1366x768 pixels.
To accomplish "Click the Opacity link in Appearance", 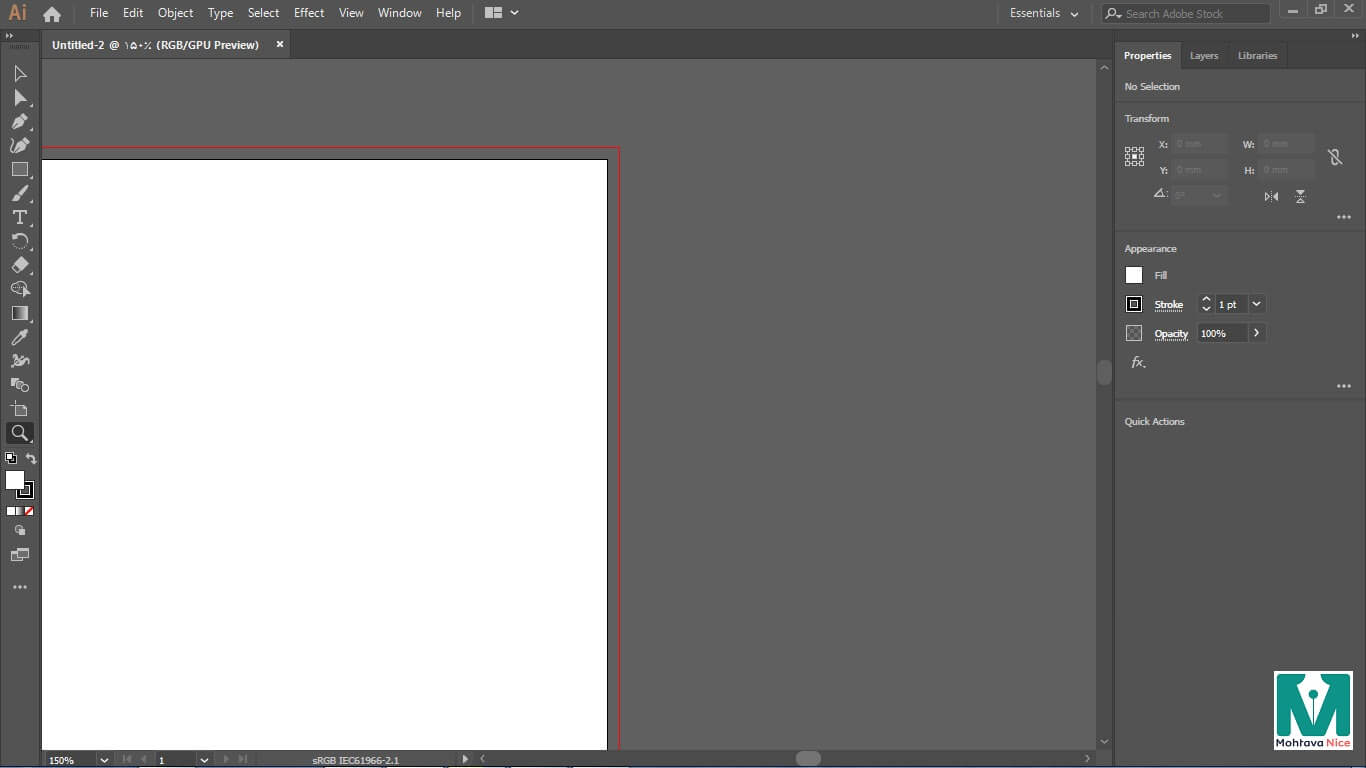I will click(1171, 334).
